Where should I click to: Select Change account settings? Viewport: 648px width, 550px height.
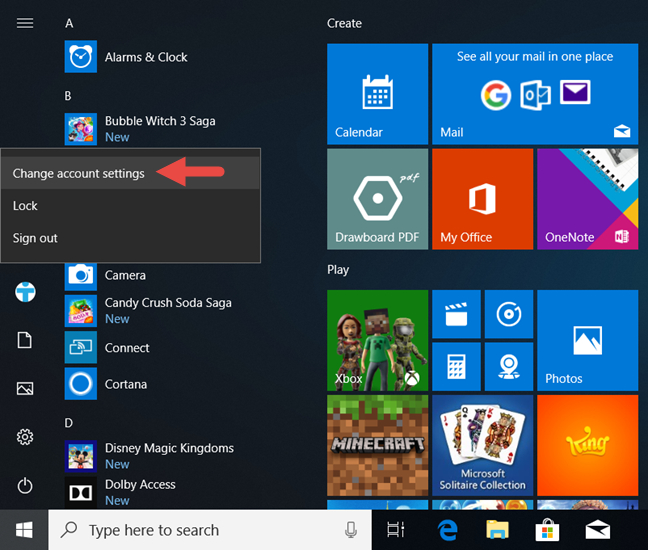pos(131,173)
